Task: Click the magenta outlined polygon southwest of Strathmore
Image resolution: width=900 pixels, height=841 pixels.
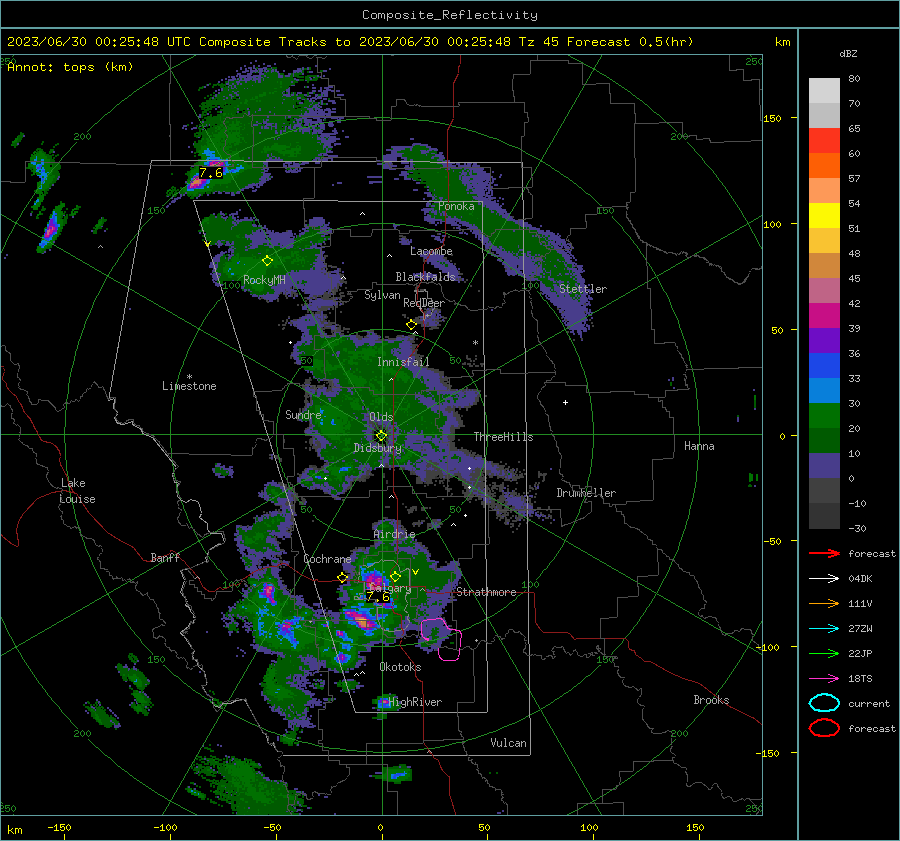Action: tap(441, 638)
